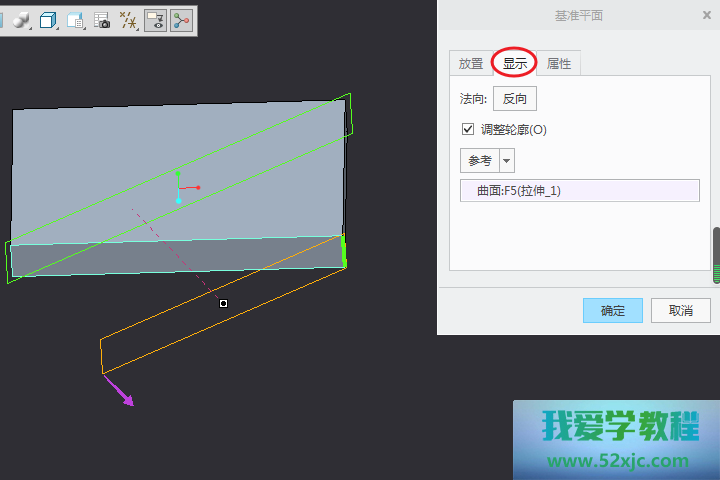The width and height of the screenshot is (720, 480).
Task: Open the display style shading icon
Action: click(x=21, y=20)
